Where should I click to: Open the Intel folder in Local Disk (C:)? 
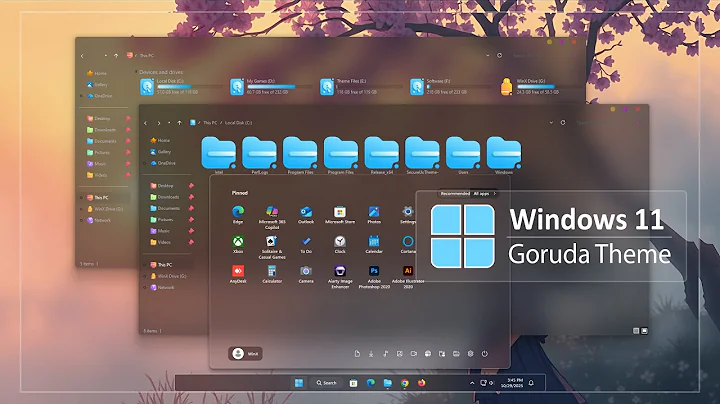[x=219, y=155]
